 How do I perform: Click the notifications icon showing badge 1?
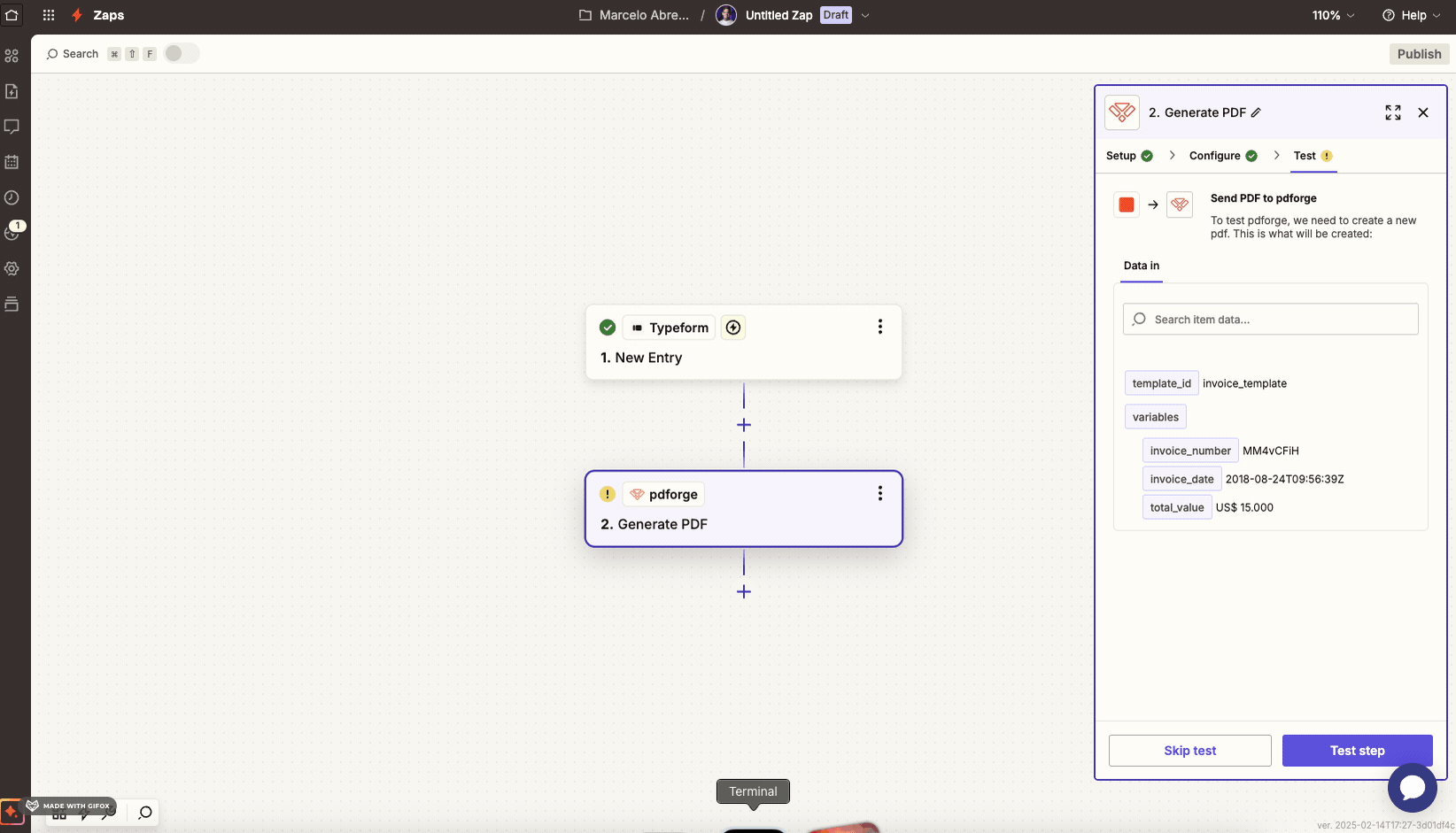[x=12, y=233]
